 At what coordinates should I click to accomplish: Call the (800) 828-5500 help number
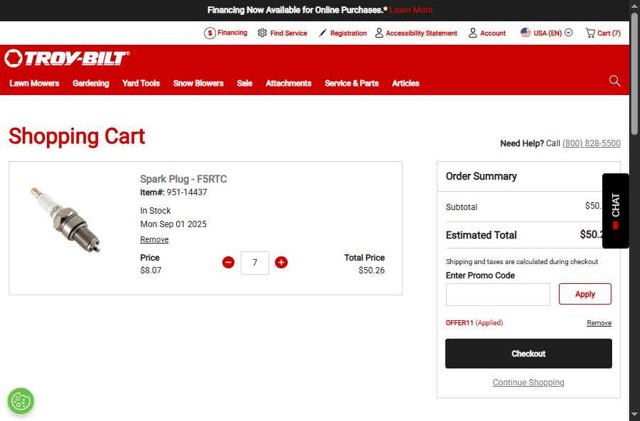[x=591, y=143]
